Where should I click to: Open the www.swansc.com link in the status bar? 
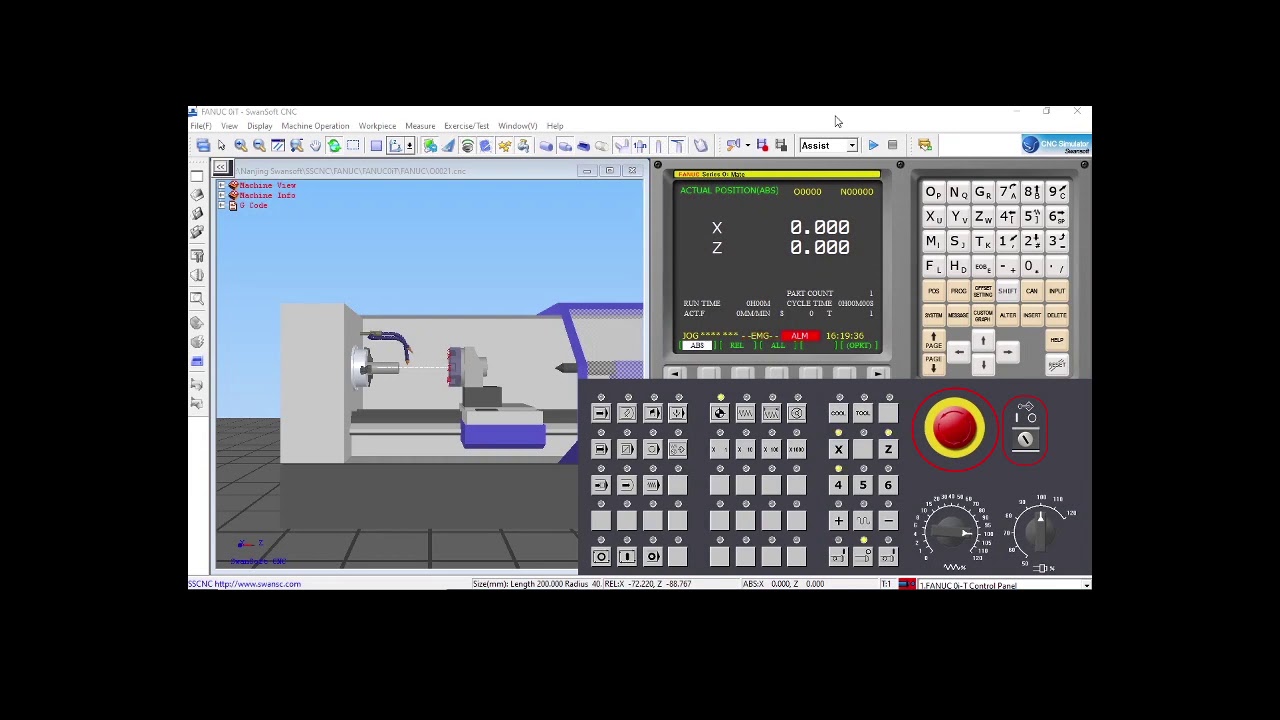tap(258, 584)
